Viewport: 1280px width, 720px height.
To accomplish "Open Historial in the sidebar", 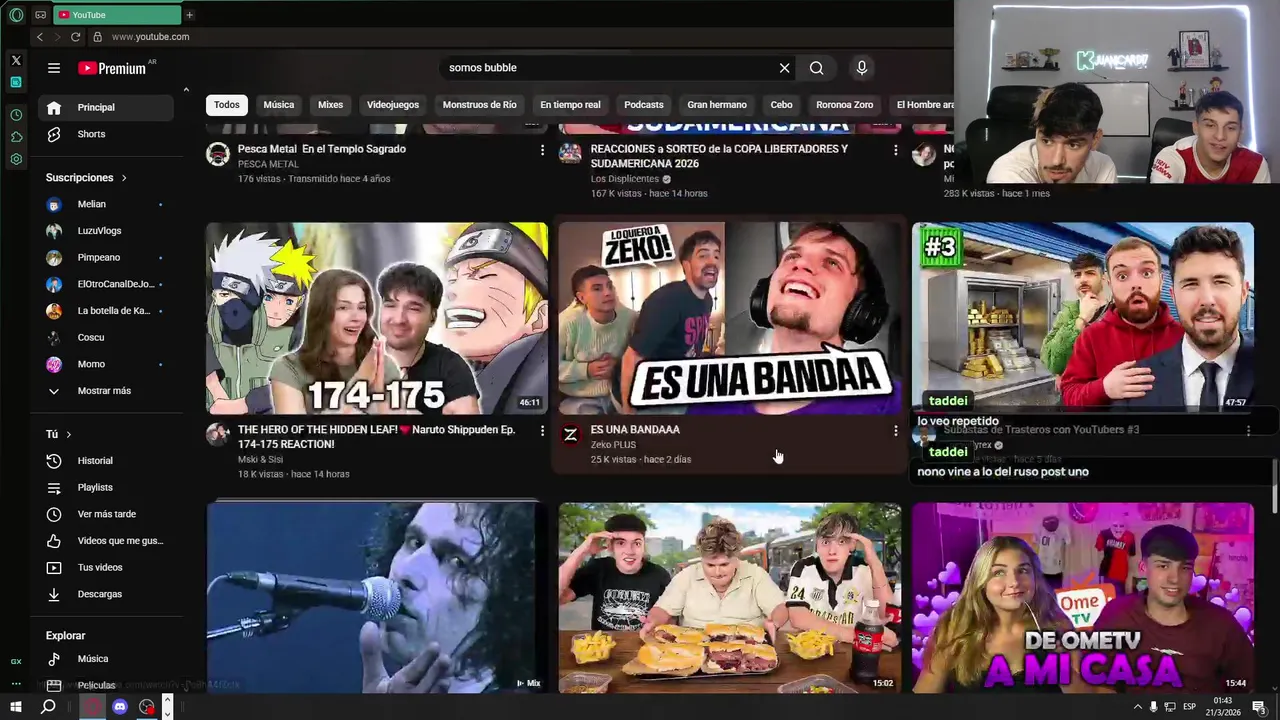I will pos(106,461).
